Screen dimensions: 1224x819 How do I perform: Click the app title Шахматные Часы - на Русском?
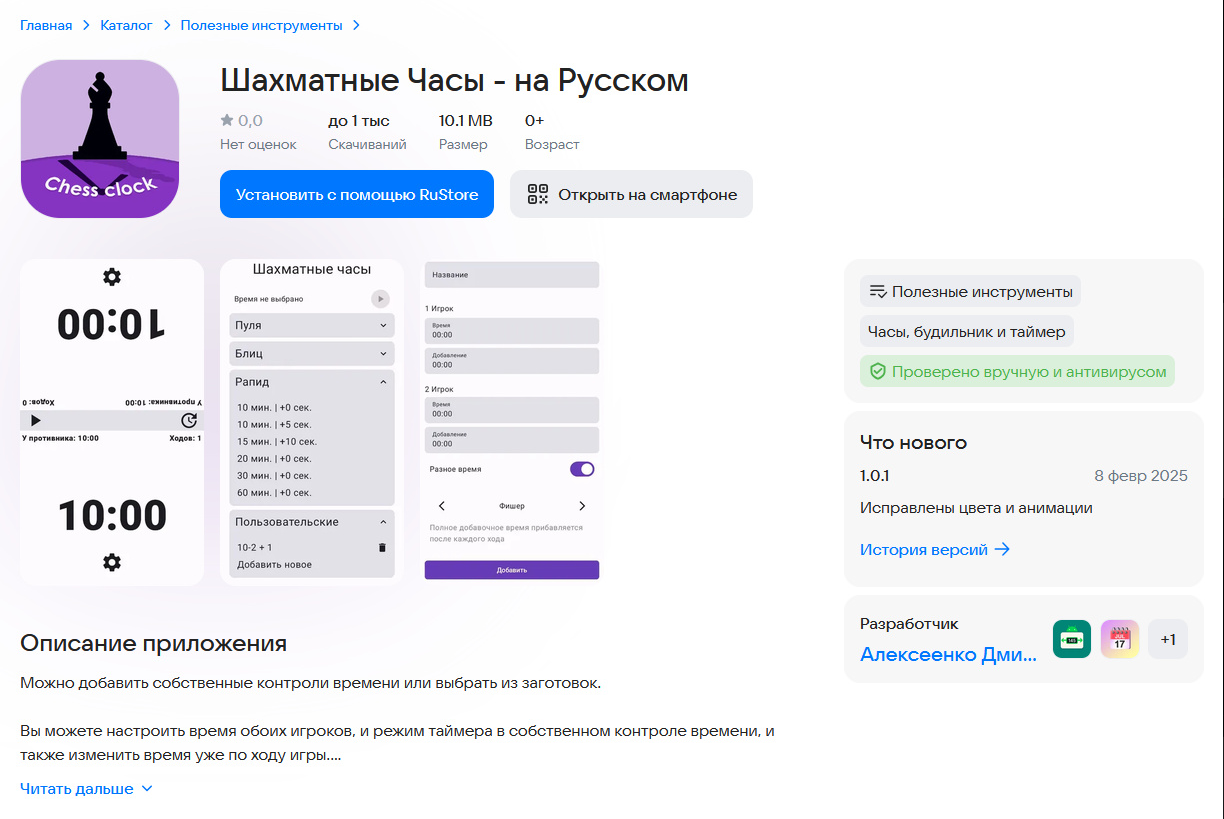(x=454, y=80)
